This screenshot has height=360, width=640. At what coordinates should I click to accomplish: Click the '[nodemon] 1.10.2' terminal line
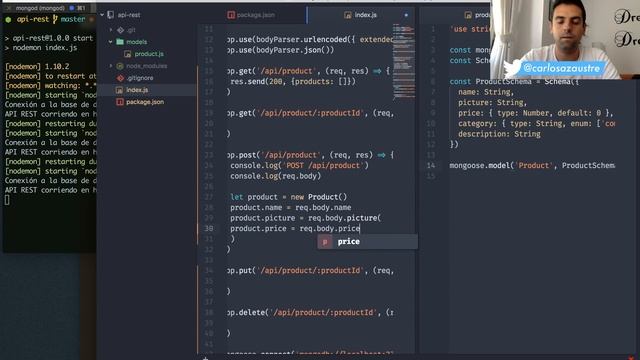[x=37, y=67]
